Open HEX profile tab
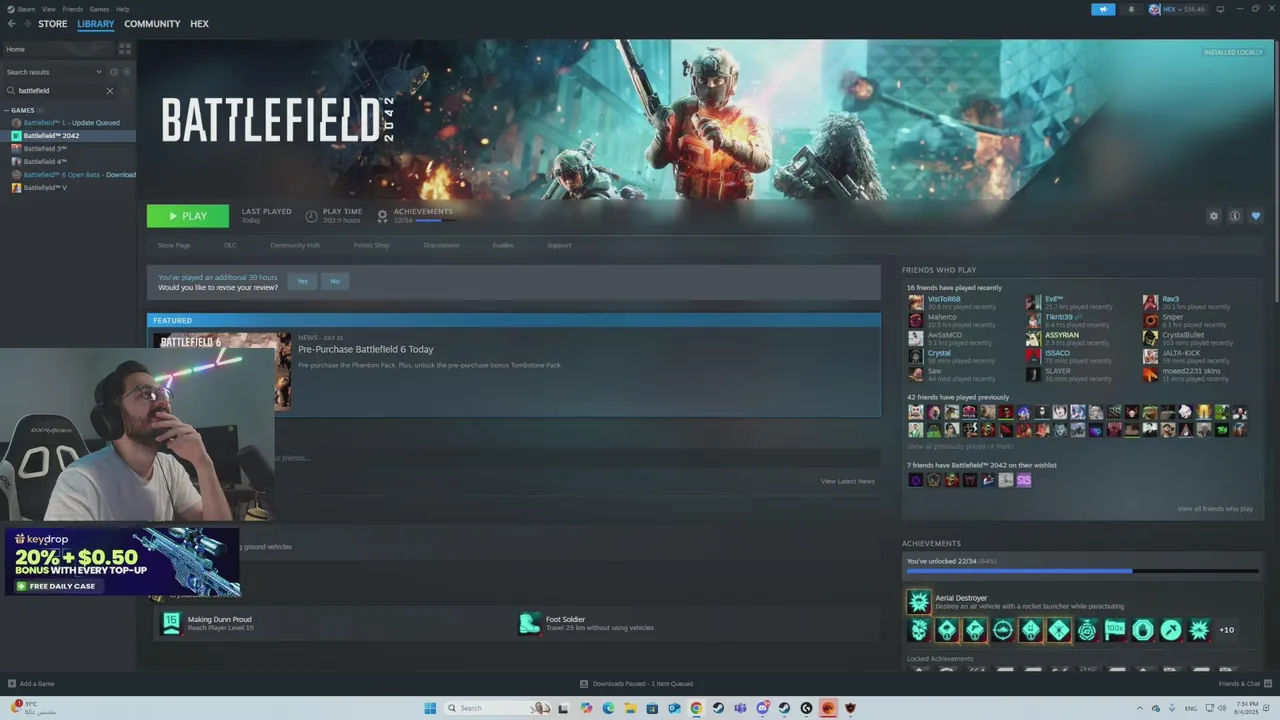1280x720 pixels. click(200, 24)
